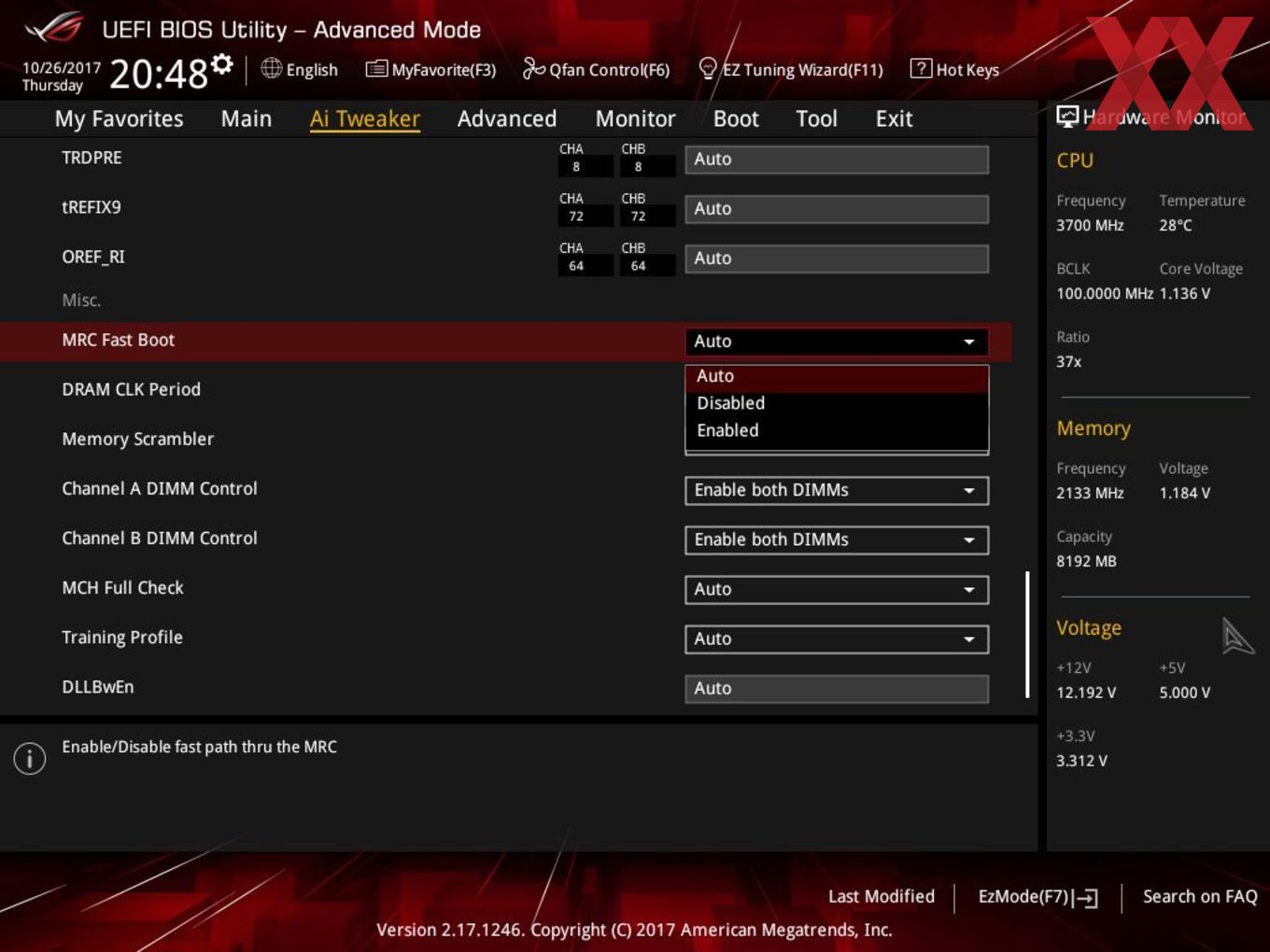Screen dimensions: 1270x952
Task: Click the settings gear next to the clock
Action: click(x=222, y=64)
